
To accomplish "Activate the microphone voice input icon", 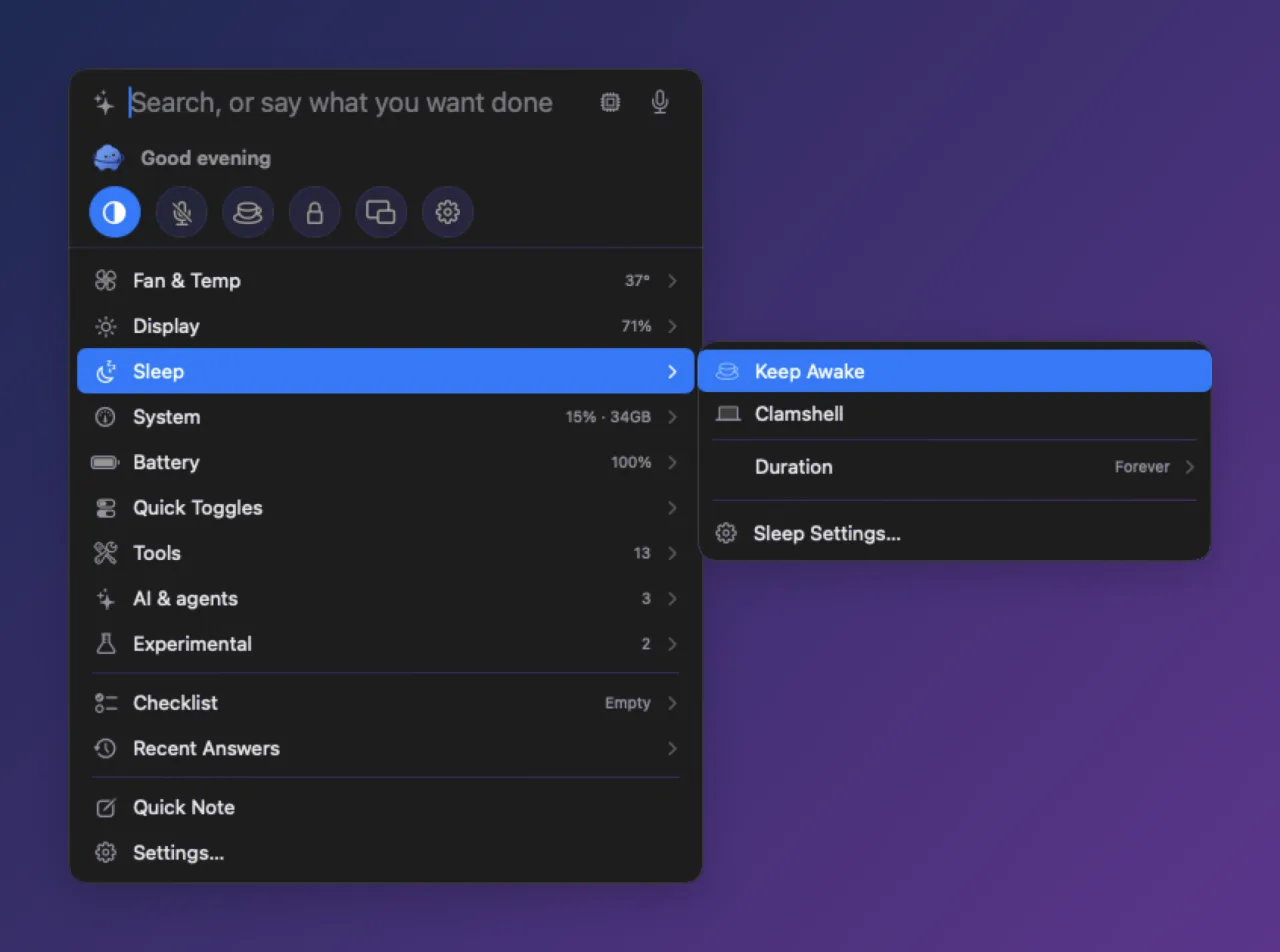I will click(660, 102).
